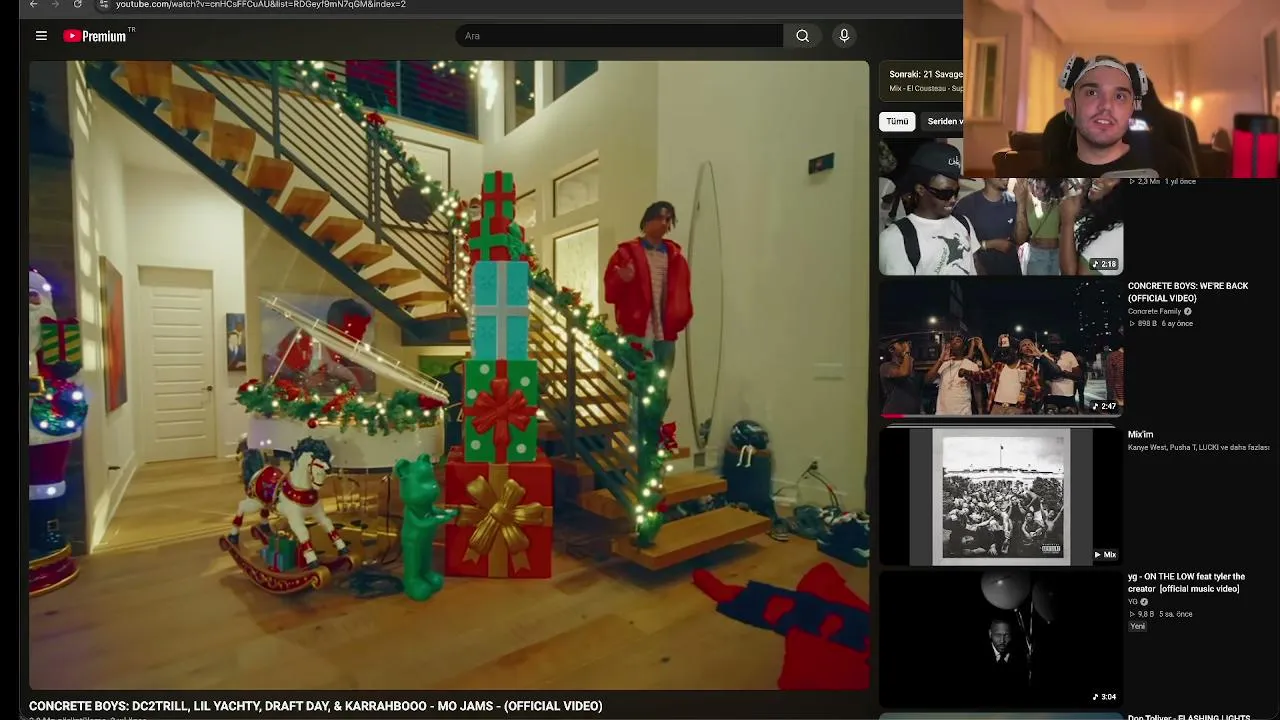Open the 'Don Toliver - FLASHING LIGHTS' title
The image size is (1280, 720).
pyautogui.click(x=1189, y=717)
